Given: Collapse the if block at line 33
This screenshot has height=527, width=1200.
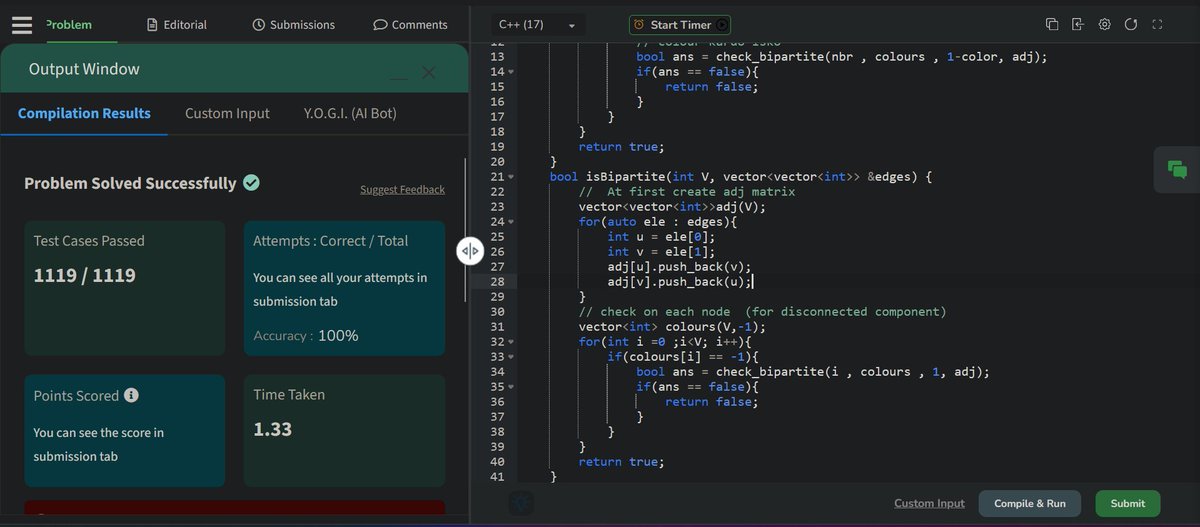Looking at the screenshot, I should click(x=512, y=357).
